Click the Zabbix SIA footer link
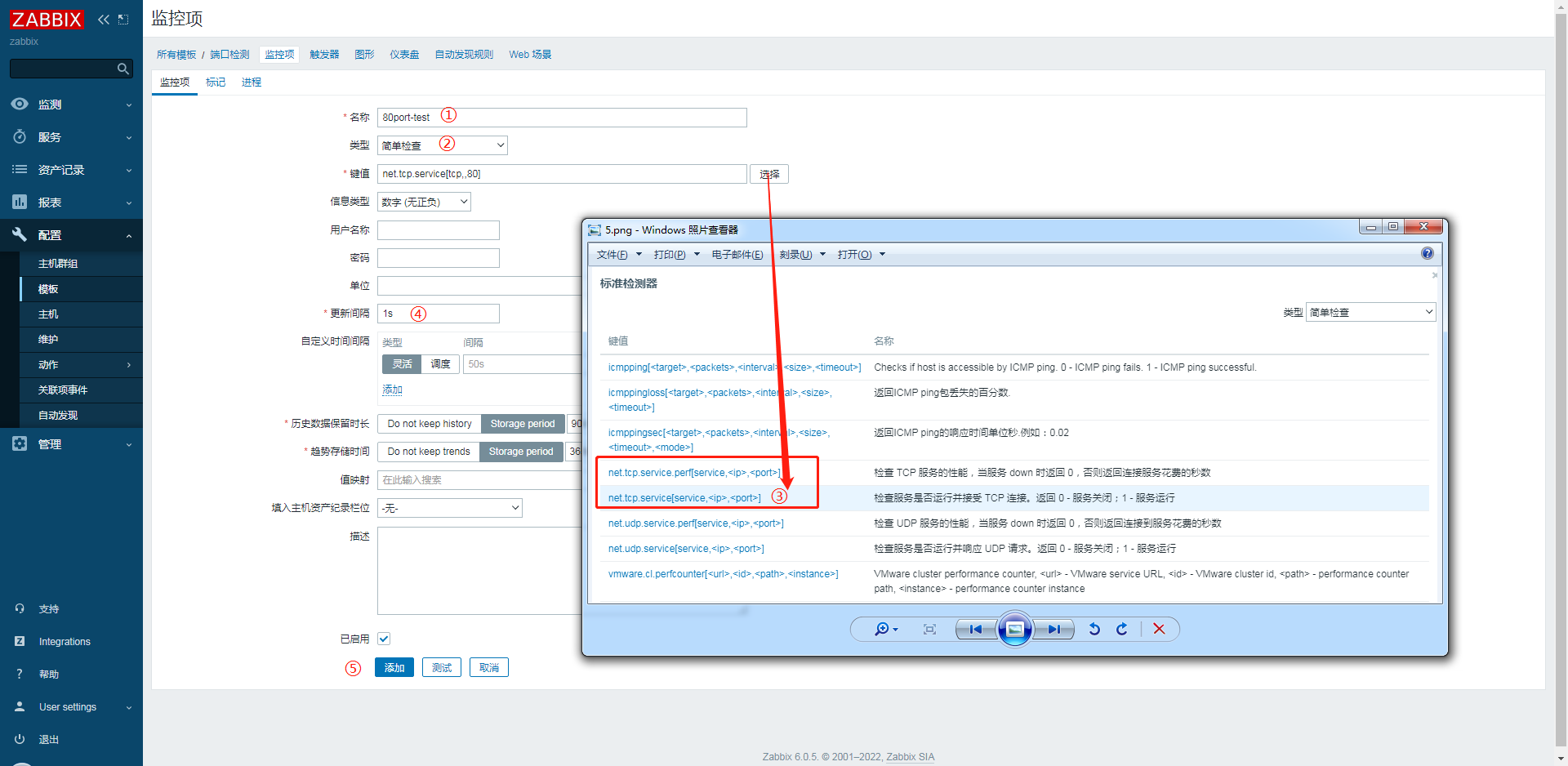Image resolution: width=1568 pixels, height=766 pixels. coord(911,757)
